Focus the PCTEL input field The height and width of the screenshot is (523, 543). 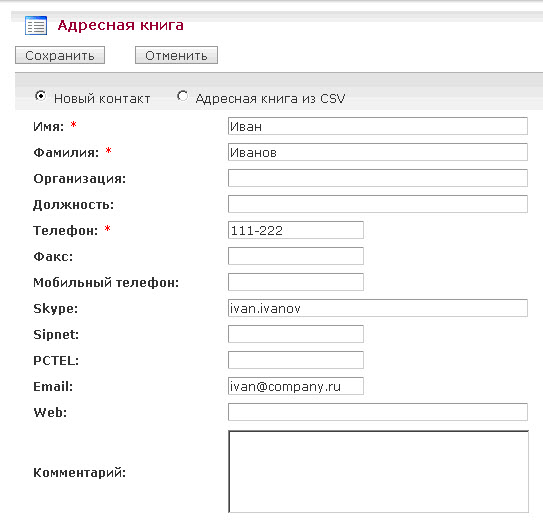coord(296,360)
